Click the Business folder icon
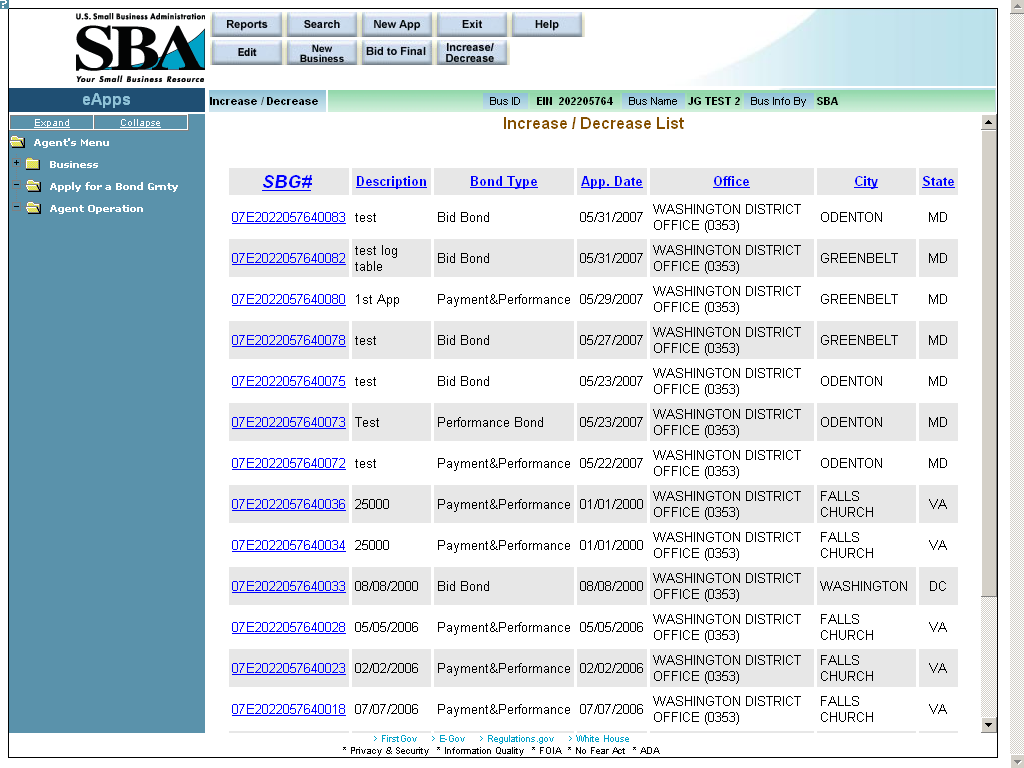 pos(33,165)
